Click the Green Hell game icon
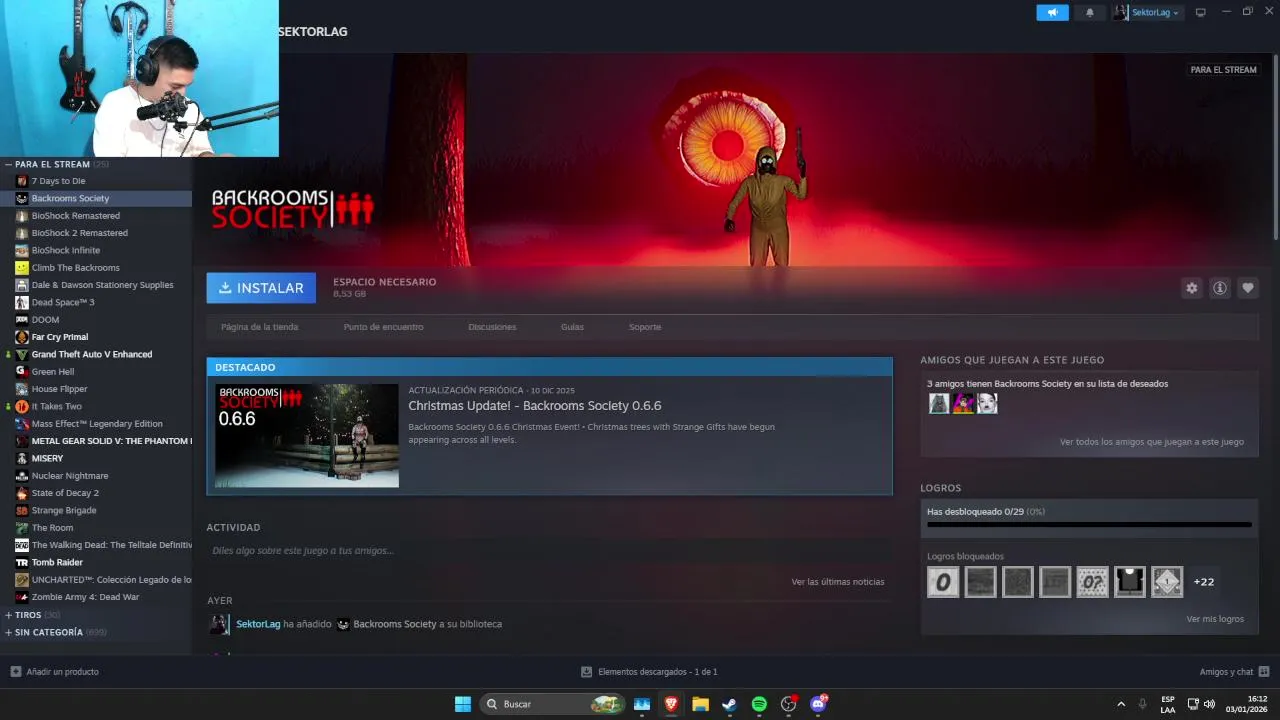Screen dimensions: 1280x720 22,372
